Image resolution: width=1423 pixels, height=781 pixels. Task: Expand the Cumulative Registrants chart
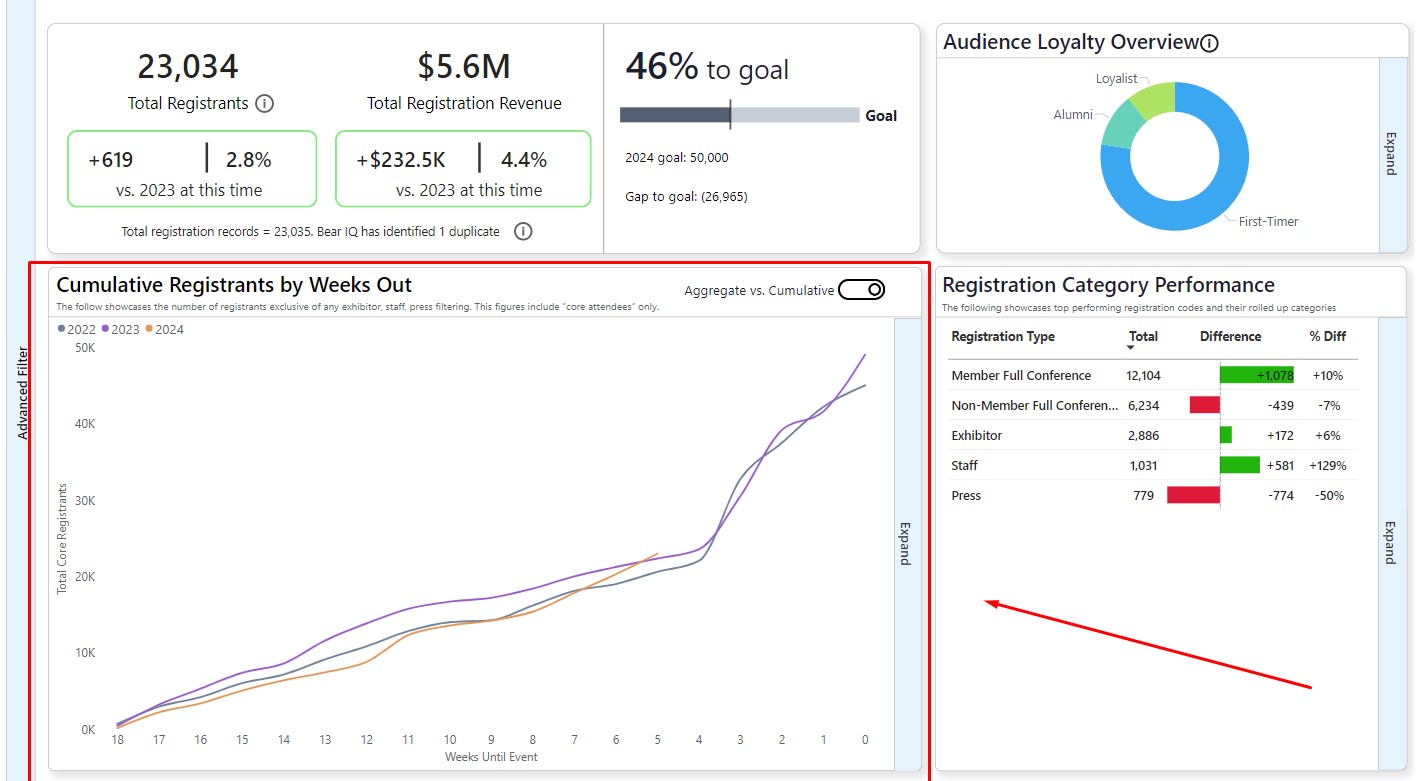coord(907,543)
